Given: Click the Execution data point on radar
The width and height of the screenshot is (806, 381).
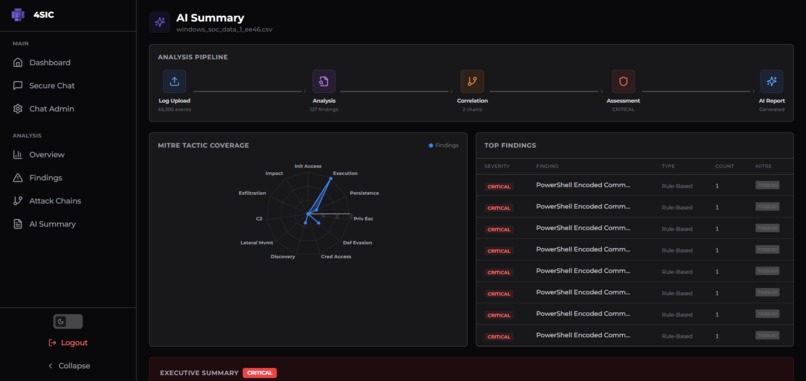Looking at the screenshot, I should coord(331,178).
